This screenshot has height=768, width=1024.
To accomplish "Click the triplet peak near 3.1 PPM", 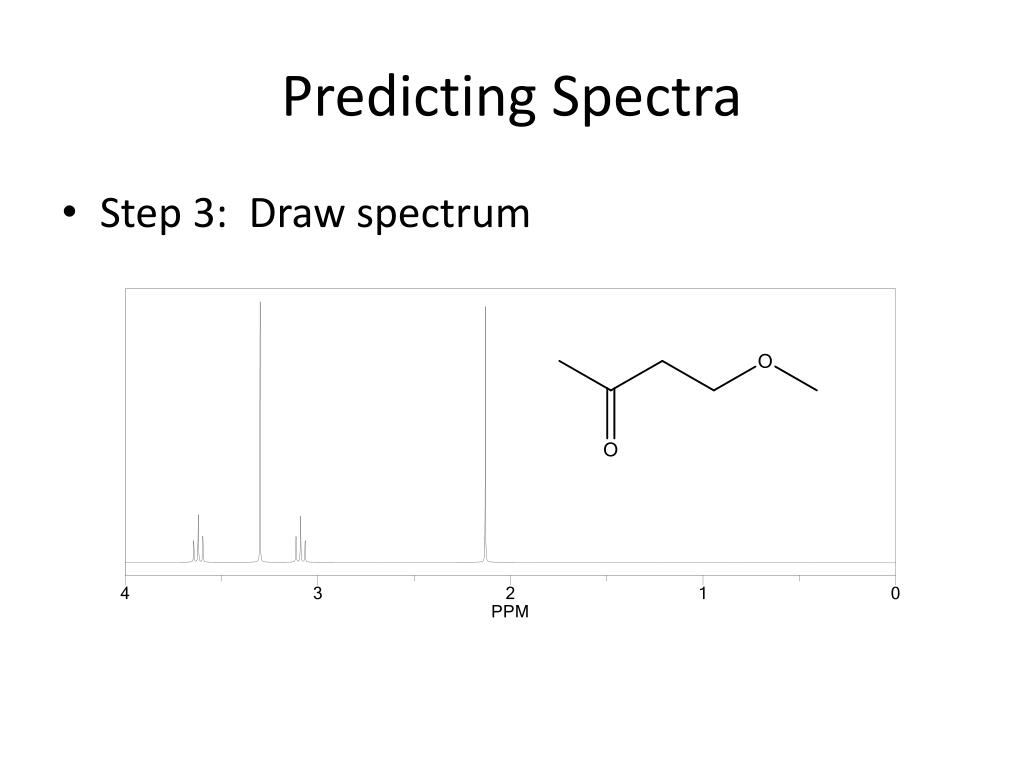I will [300, 539].
